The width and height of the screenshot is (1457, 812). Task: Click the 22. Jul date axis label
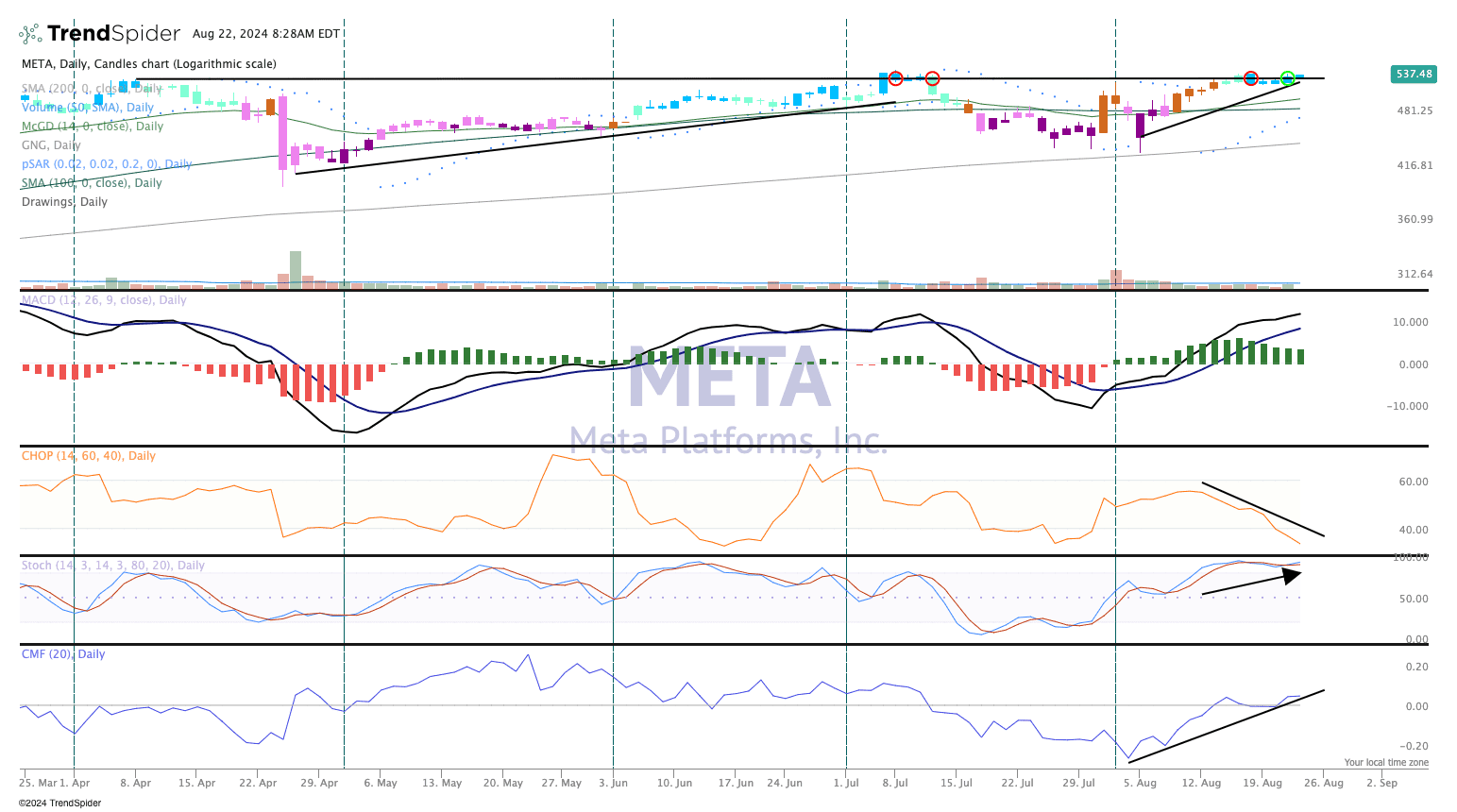point(1018,783)
